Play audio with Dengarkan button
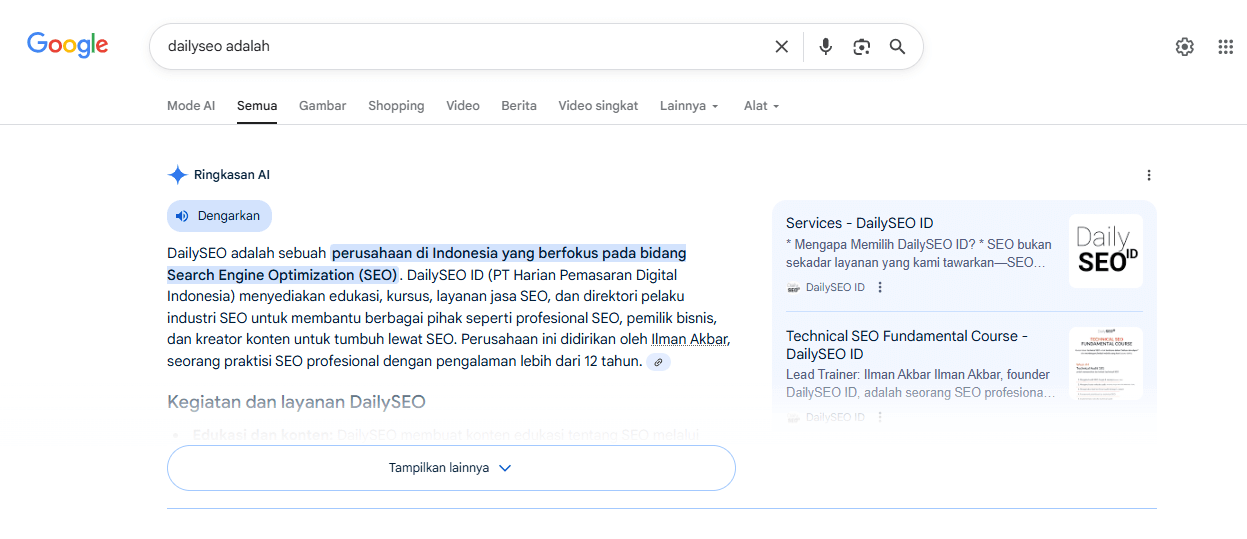The width and height of the screenshot is (1247, 539). [x=219, y=216]
